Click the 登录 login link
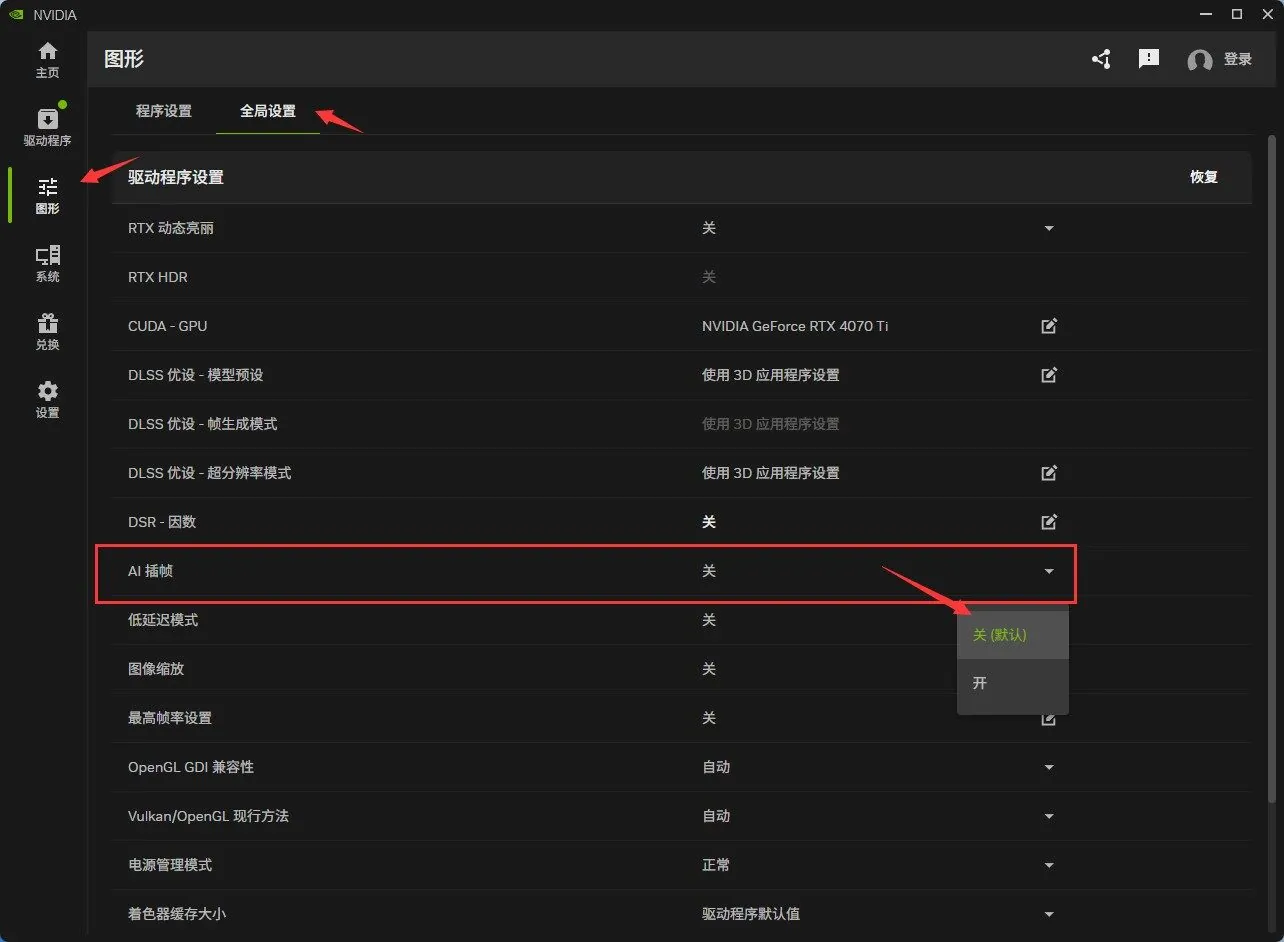Screen dimensions: 1284x942 [x=1238, y=60]
